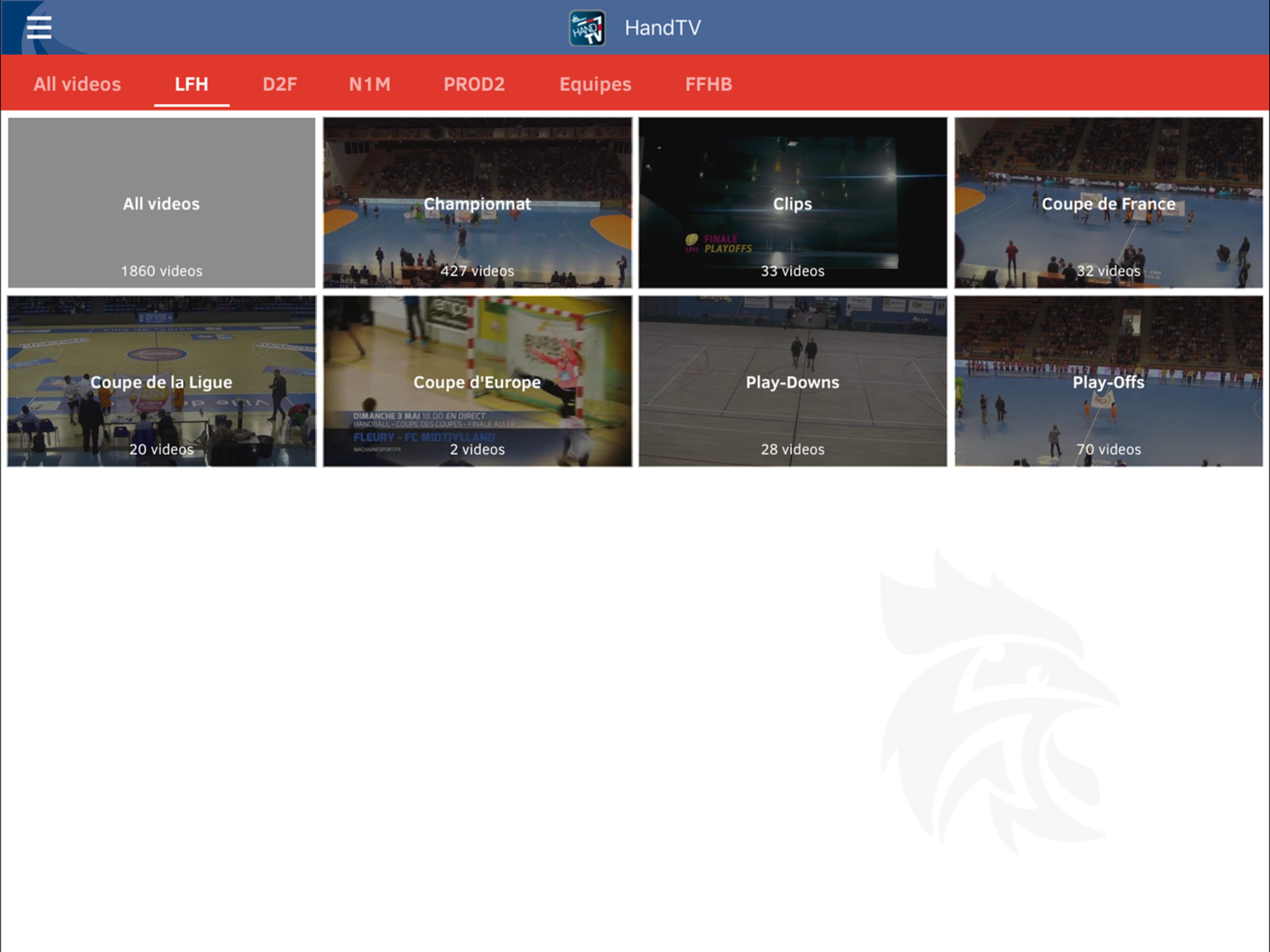
Task: Select the LFH tab
Action: [191, 85]
